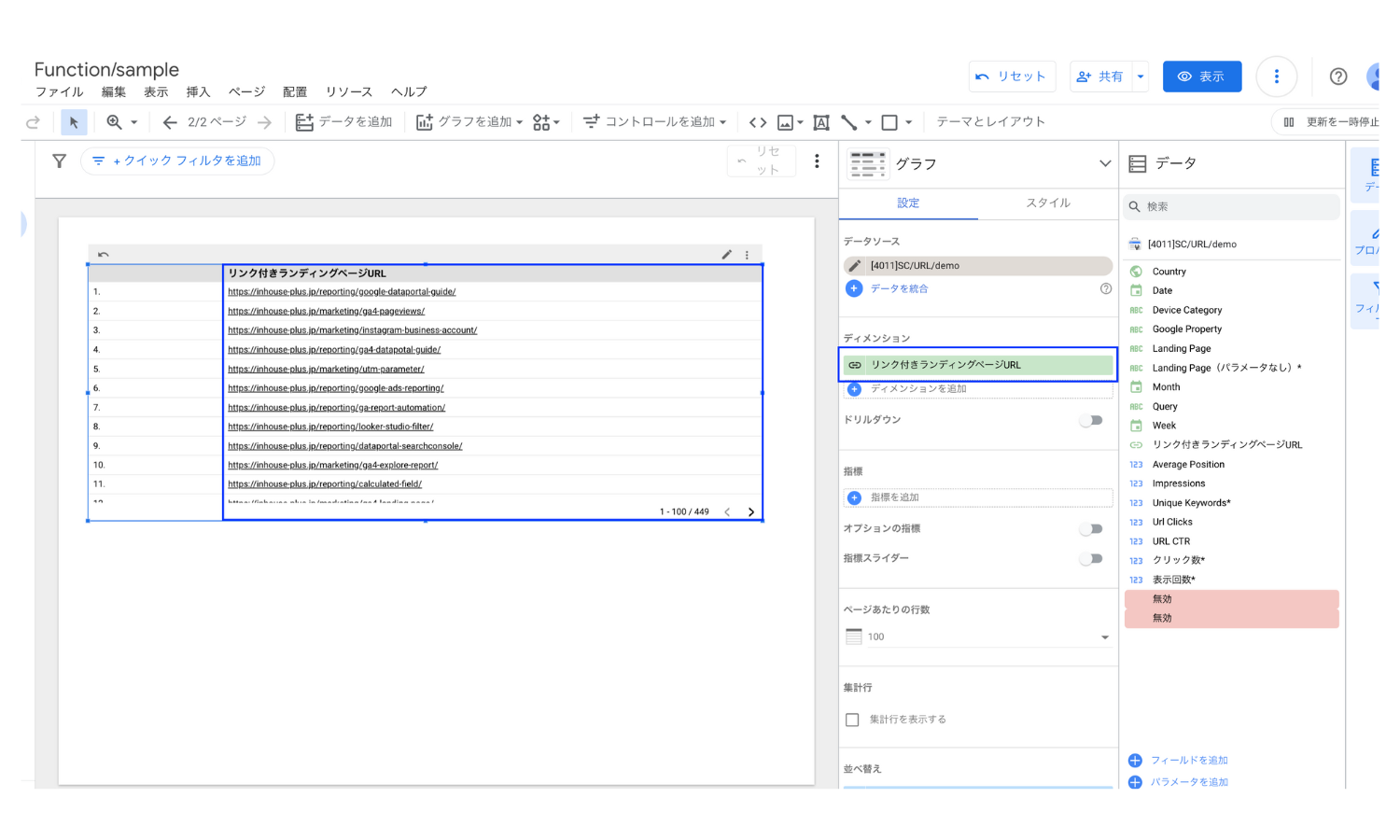The image size is (1400, 840).
Task: Go to the next page arrow
Action: (265, 122)
